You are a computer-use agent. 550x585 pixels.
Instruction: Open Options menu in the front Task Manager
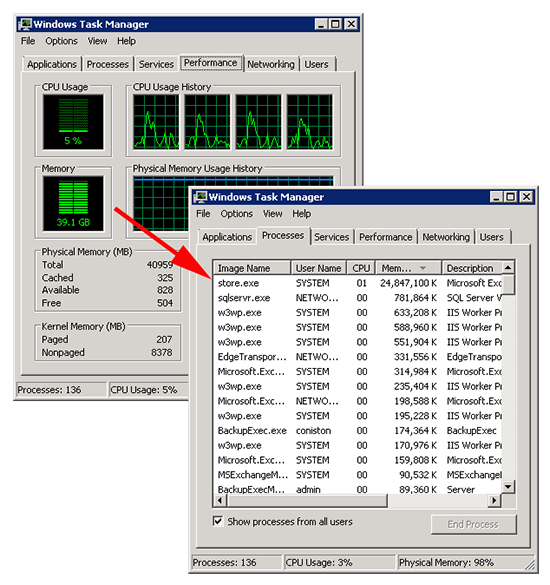pos(236,214)
